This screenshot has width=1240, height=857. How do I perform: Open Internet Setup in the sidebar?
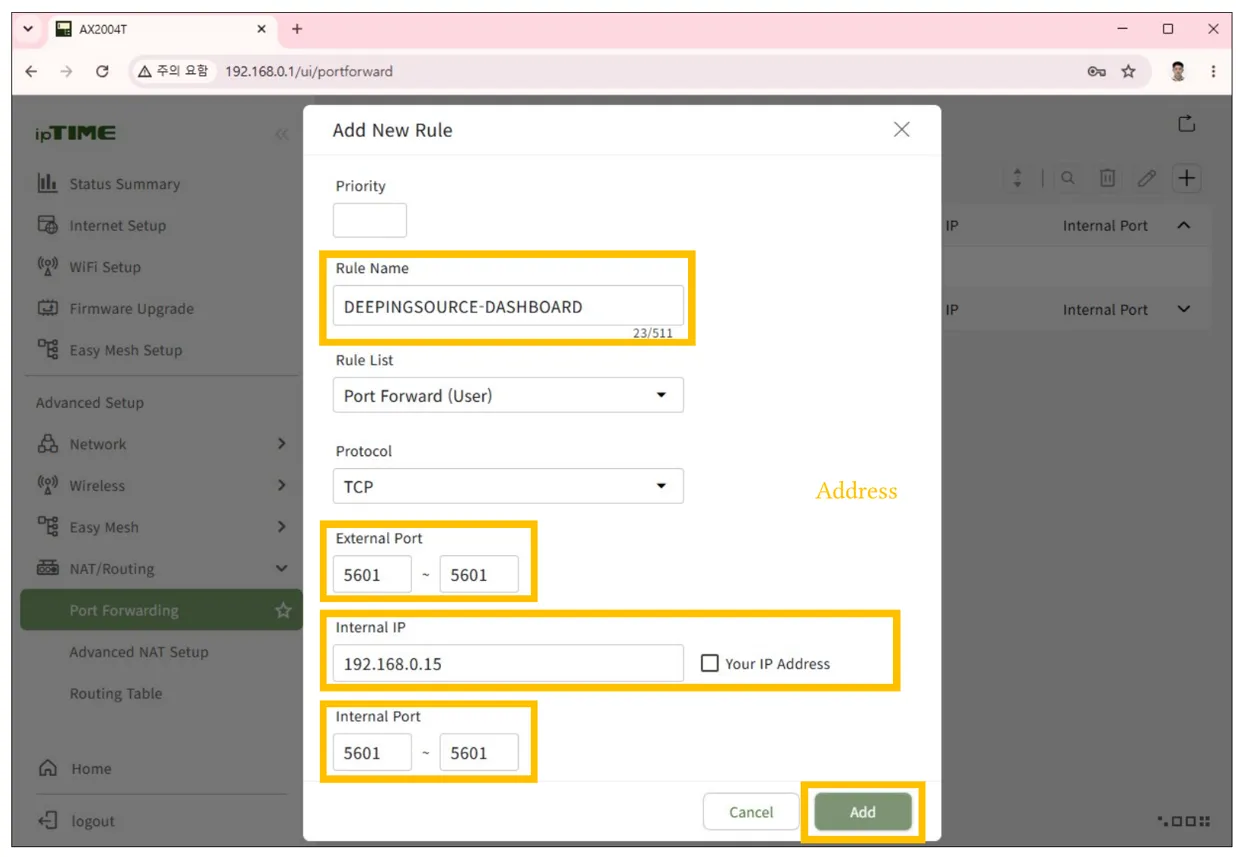[117, 226]
